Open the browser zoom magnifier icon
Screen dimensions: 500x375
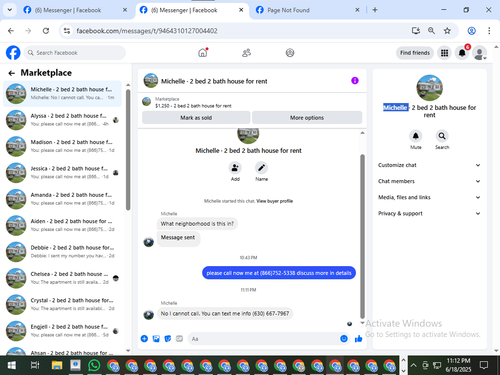[431, 31]
